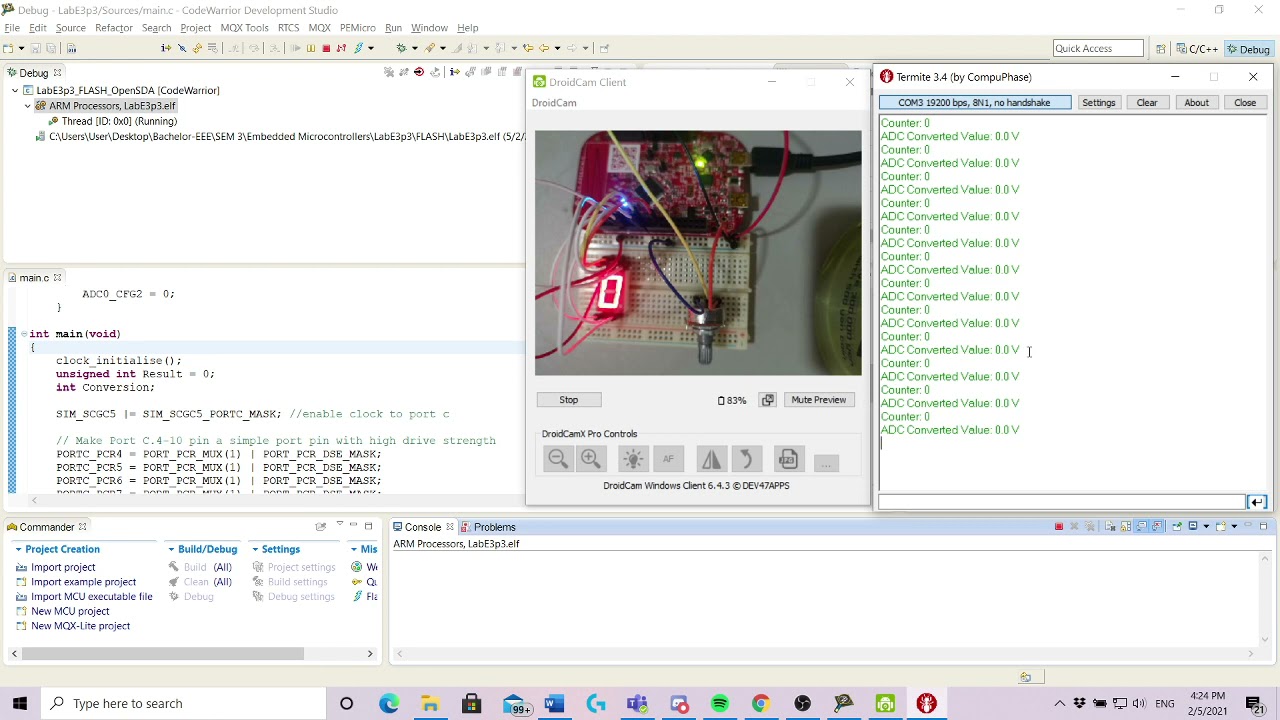Open the Refactor menu
The height and width of the screenshot is (720, 1280).
pos(114,28)
